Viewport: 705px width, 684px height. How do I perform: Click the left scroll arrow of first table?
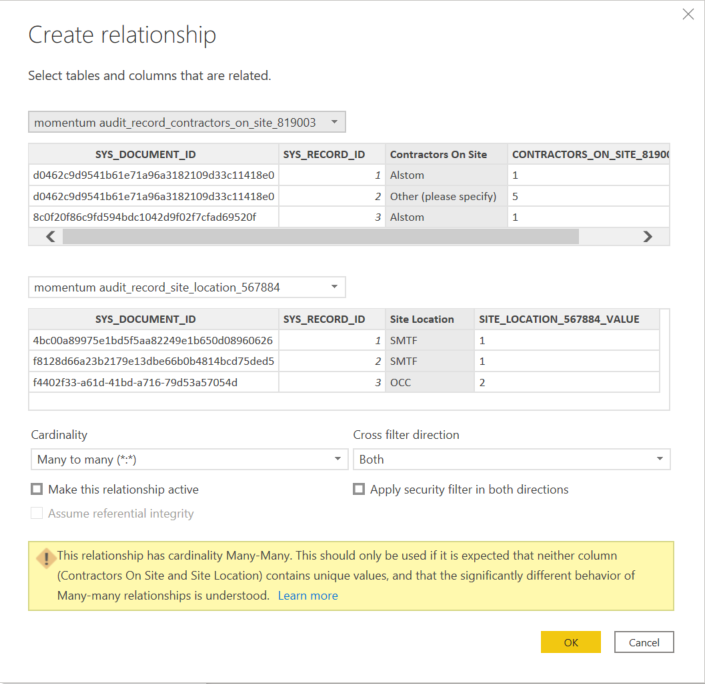(50, 237)
